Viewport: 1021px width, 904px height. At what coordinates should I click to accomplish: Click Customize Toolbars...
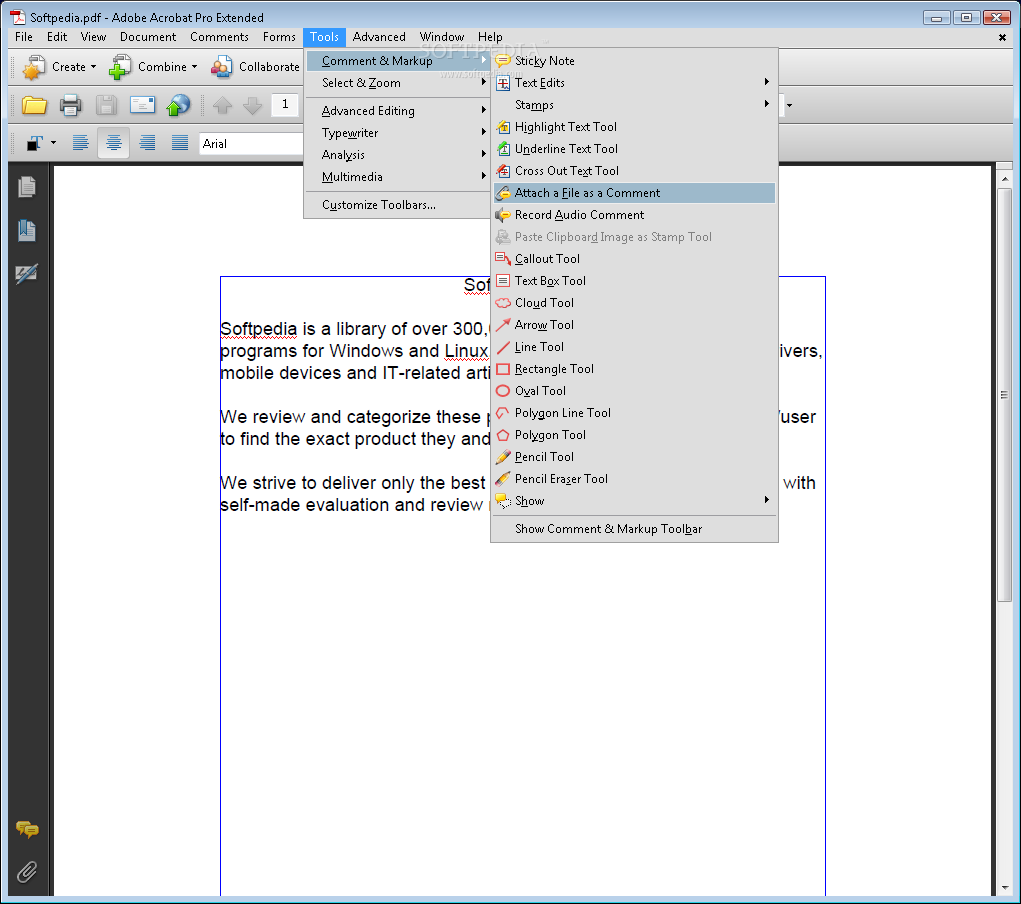pyautogui.click(x=397, y=205)
